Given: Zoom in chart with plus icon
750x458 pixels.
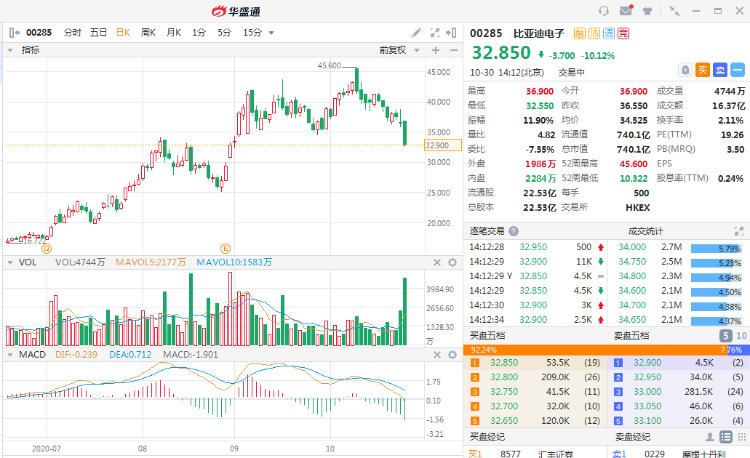Looking at the screenshot, I should pos(435,50).
